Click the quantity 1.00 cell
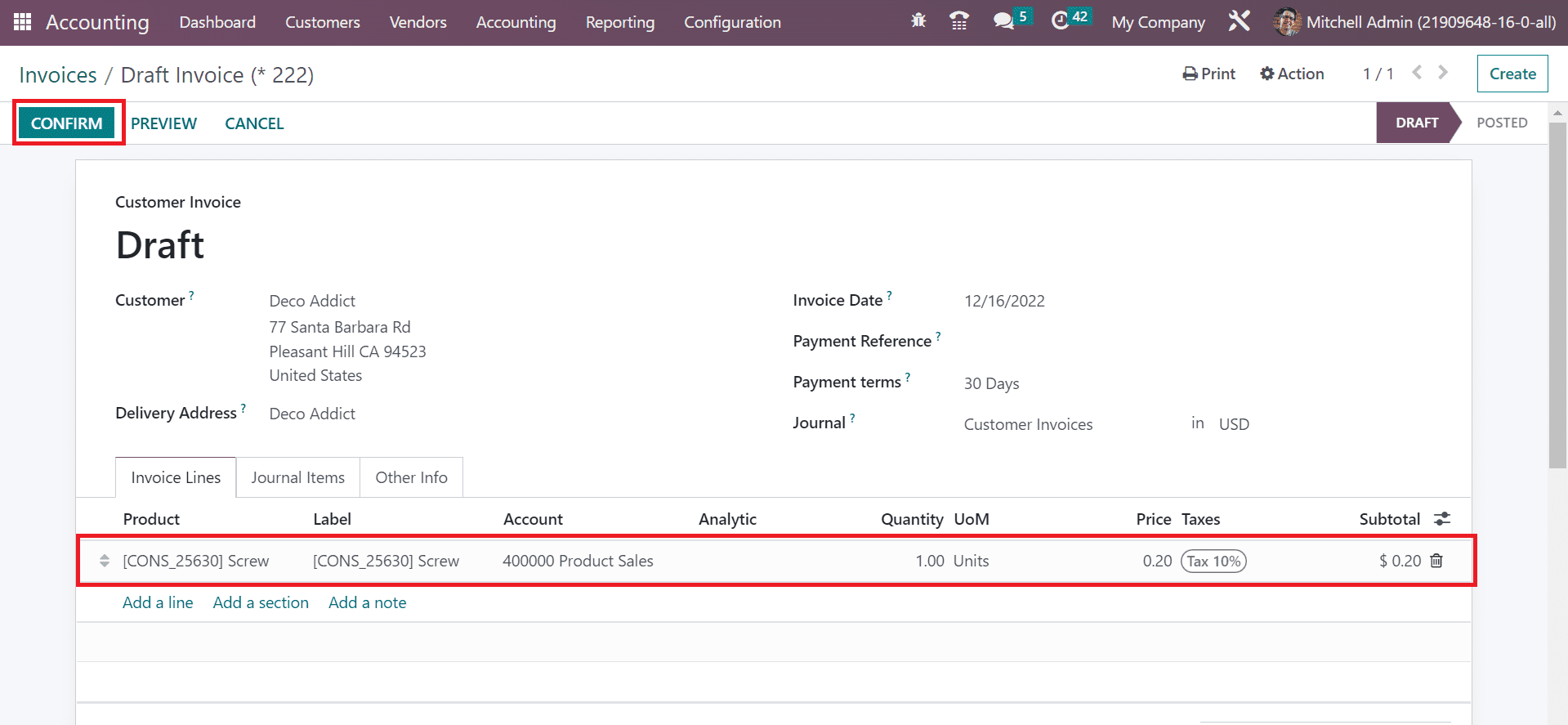 click(x=929, y=561)
